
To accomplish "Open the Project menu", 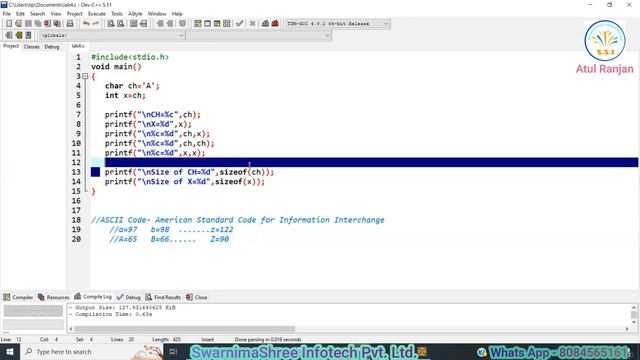I will click(75, 13).
